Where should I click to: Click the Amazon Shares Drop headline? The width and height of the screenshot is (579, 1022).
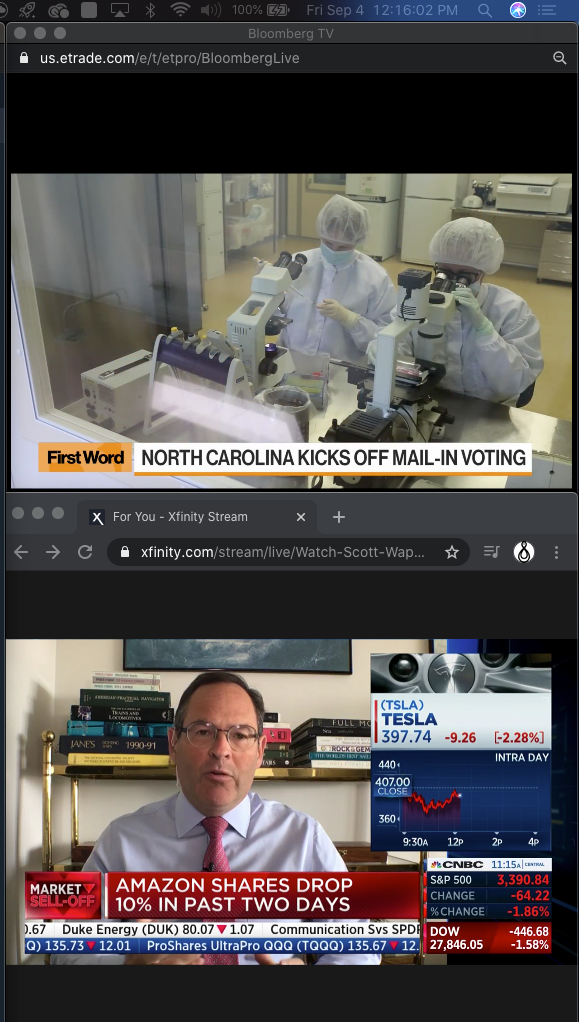click(261, 895)
